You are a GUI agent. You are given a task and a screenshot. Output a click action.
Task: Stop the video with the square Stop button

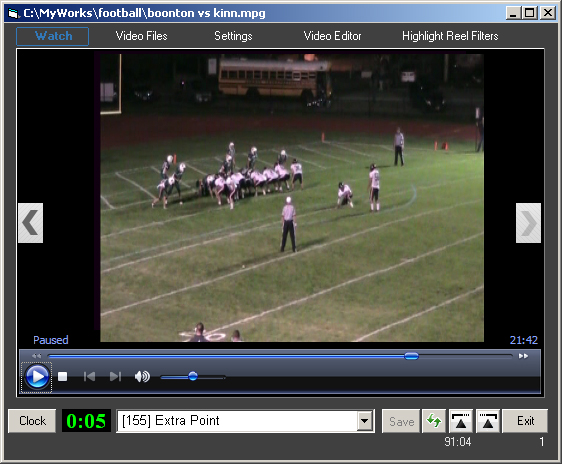click(63, 377)
